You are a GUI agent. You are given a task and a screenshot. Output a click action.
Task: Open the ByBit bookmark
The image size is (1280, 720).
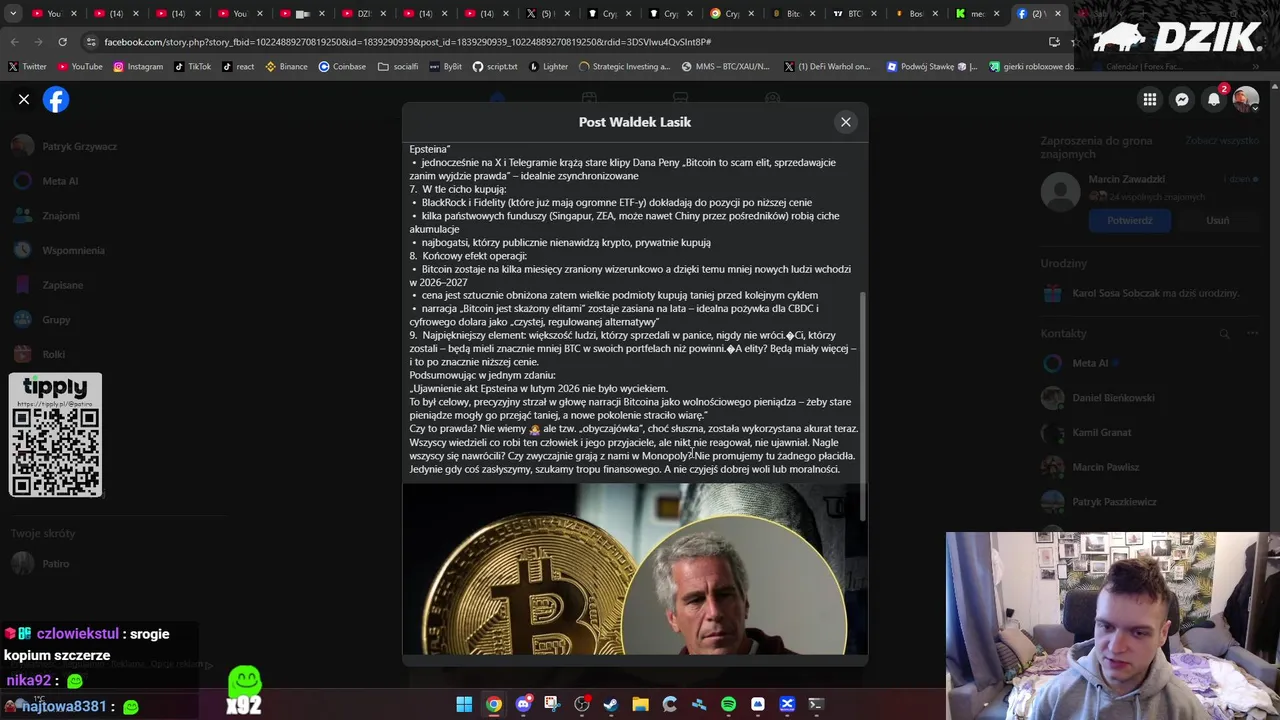446,67
